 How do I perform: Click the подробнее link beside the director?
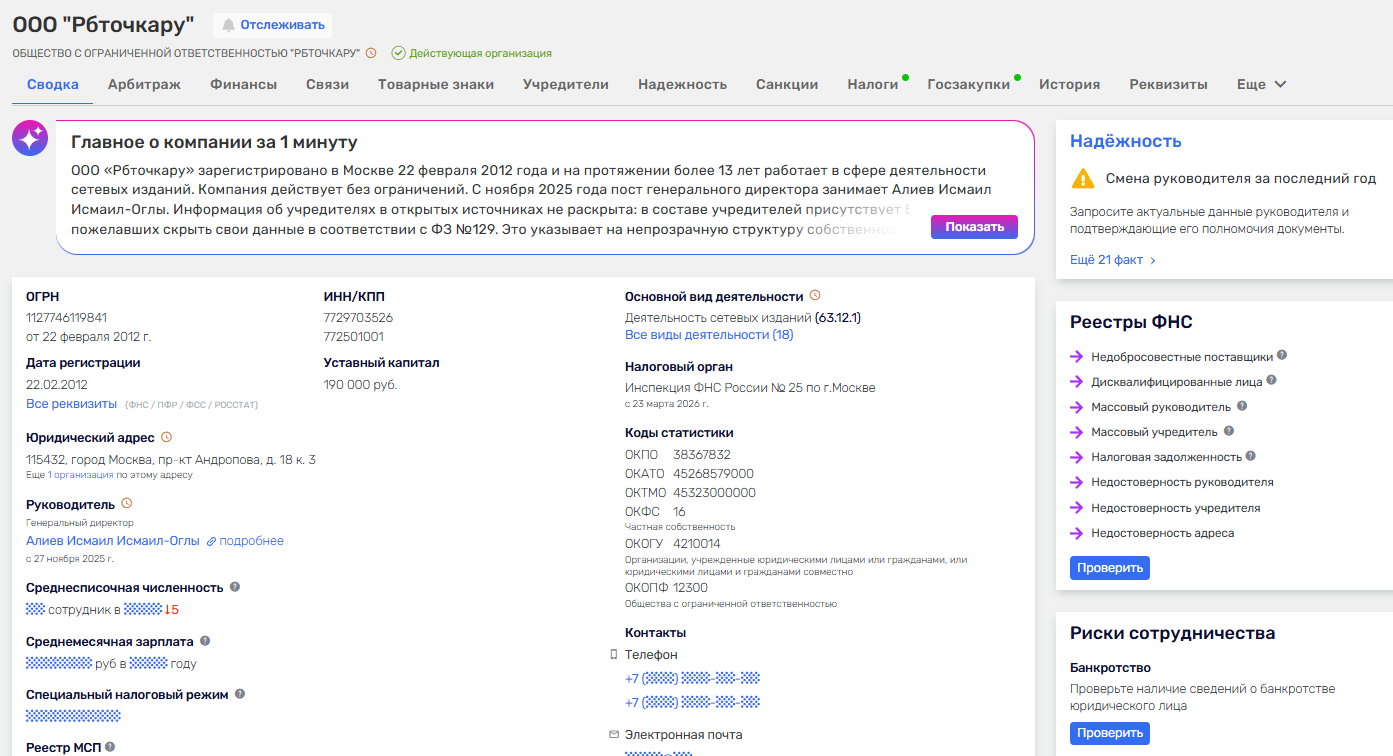[x=251, y=541]
